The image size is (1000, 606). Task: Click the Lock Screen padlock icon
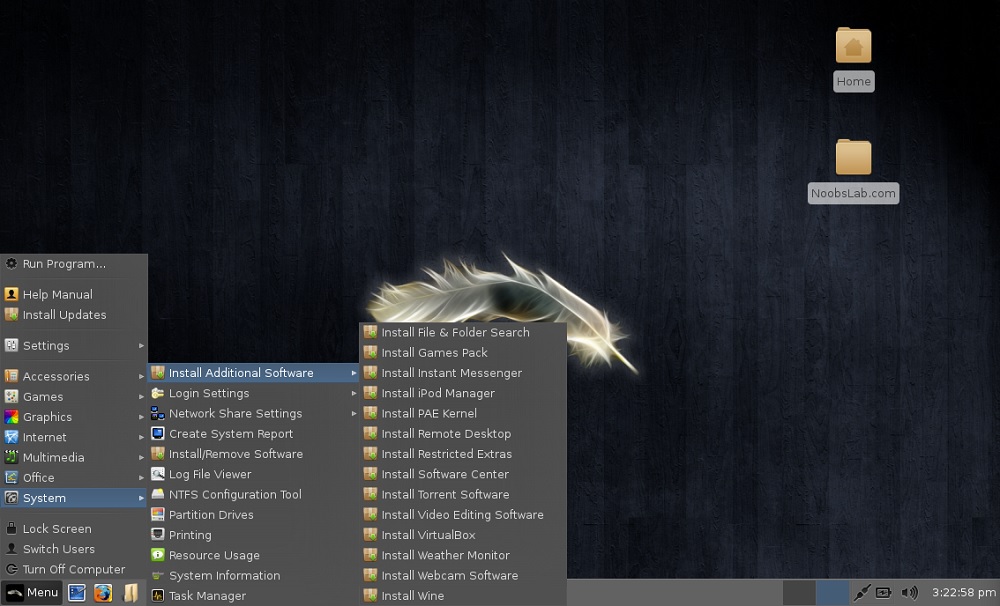click(x=11, y=528)
